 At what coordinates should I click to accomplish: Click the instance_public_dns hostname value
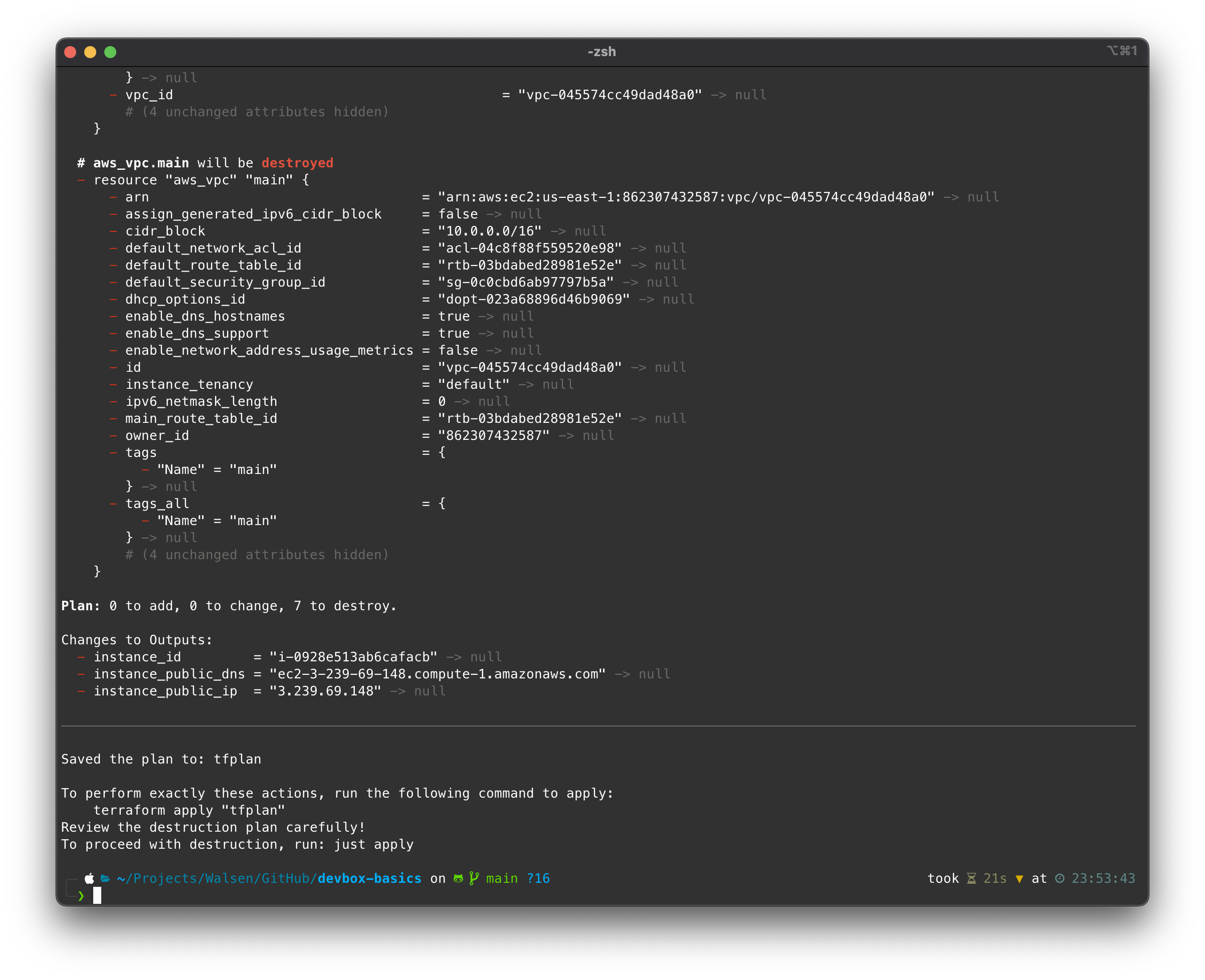point(438,674)
